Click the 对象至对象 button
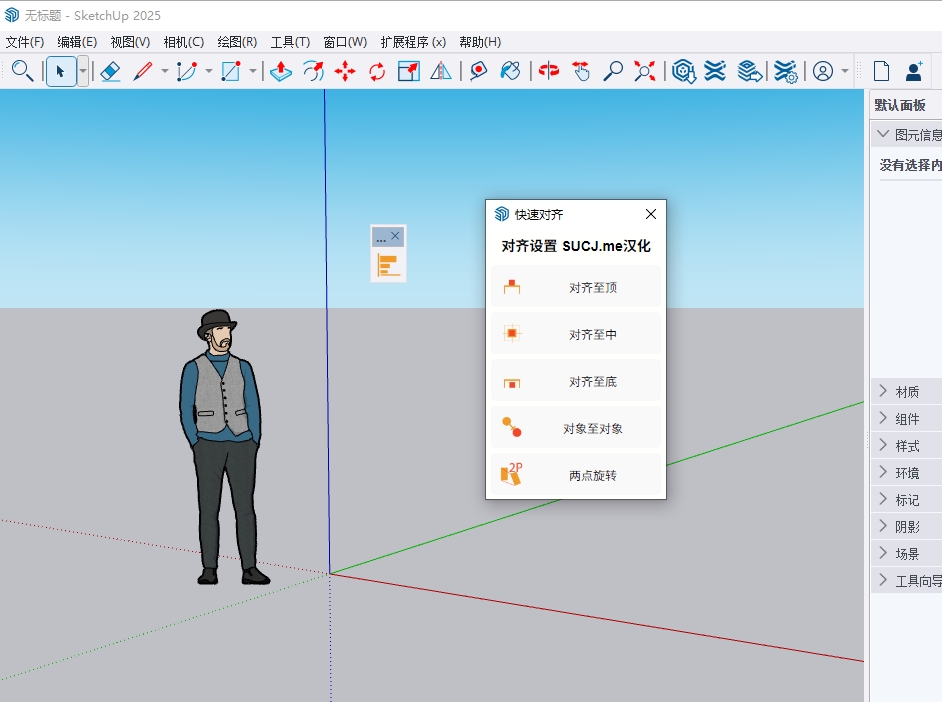This screenshot has width=942, height=702. click(x=576, y=428)
